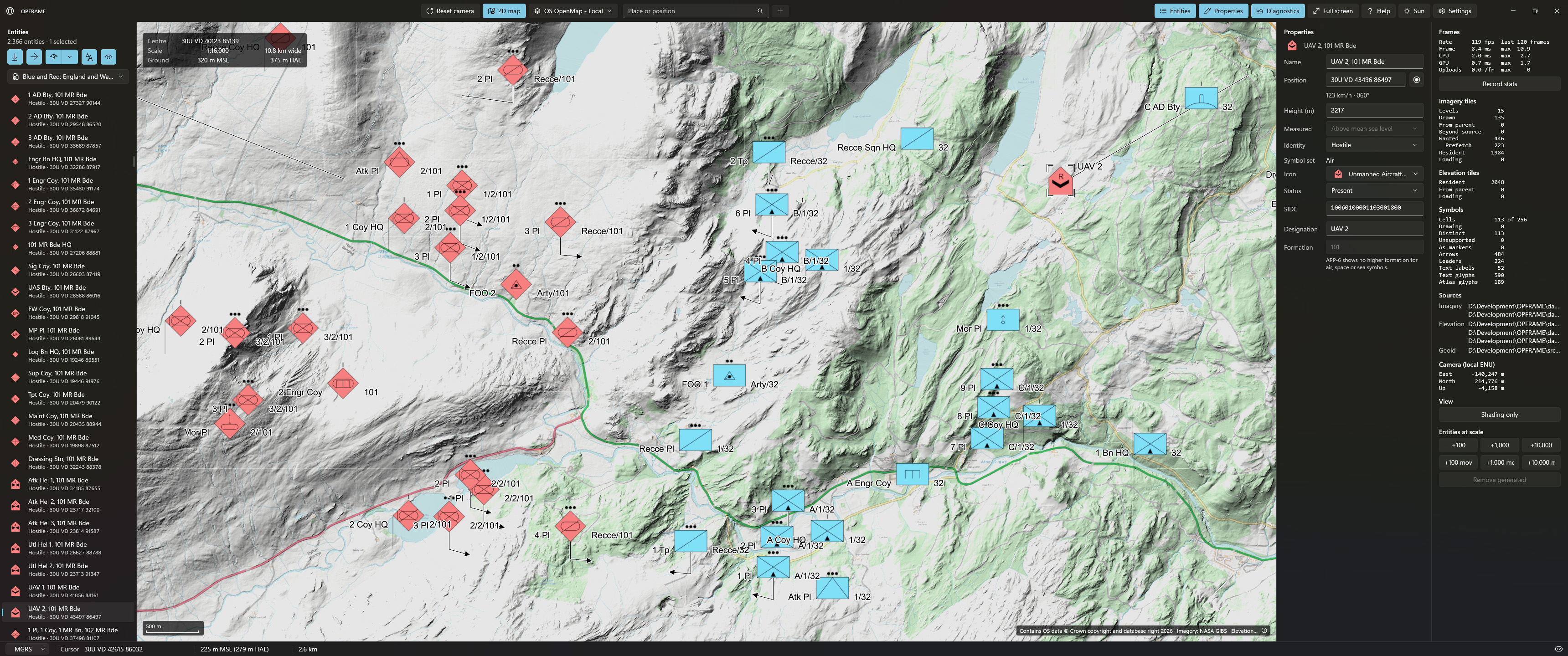The image size is (1568, 656).
Task: Open the Identity dropdown showing Hostile
Action: point(1374,145)
